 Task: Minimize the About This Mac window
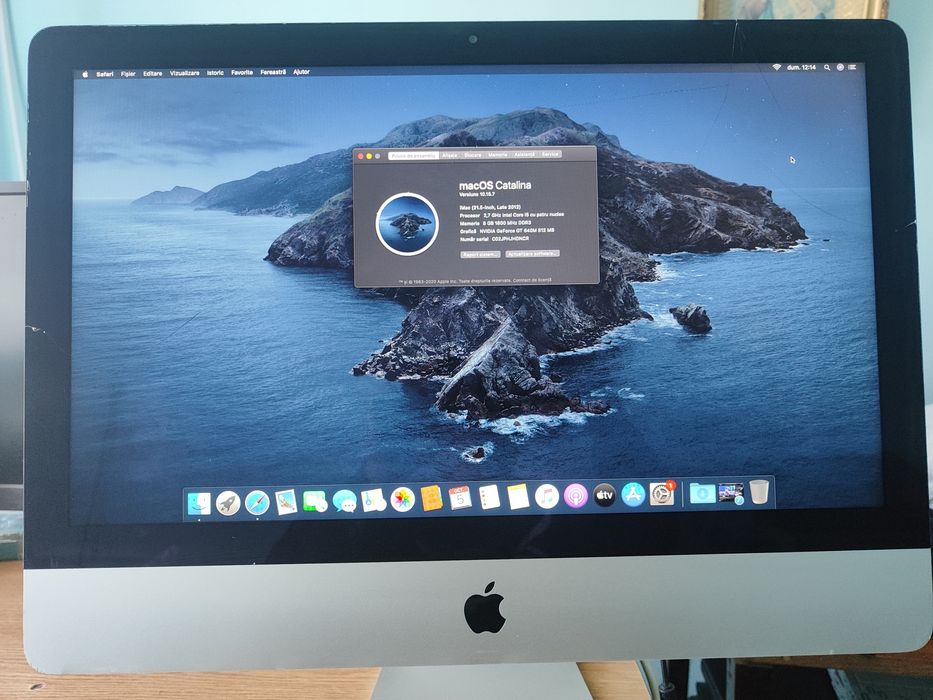(369, 156)
